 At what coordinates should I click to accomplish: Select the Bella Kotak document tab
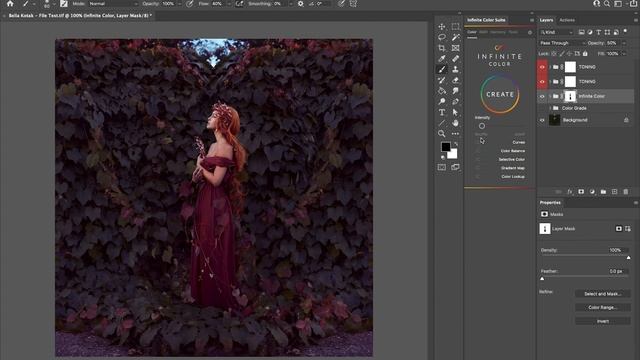pyautogui.click(x=80, y=16)
